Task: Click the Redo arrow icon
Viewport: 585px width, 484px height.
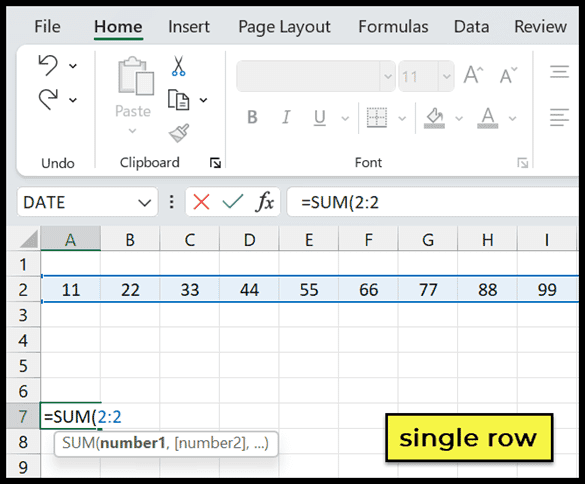Action: 48,99
